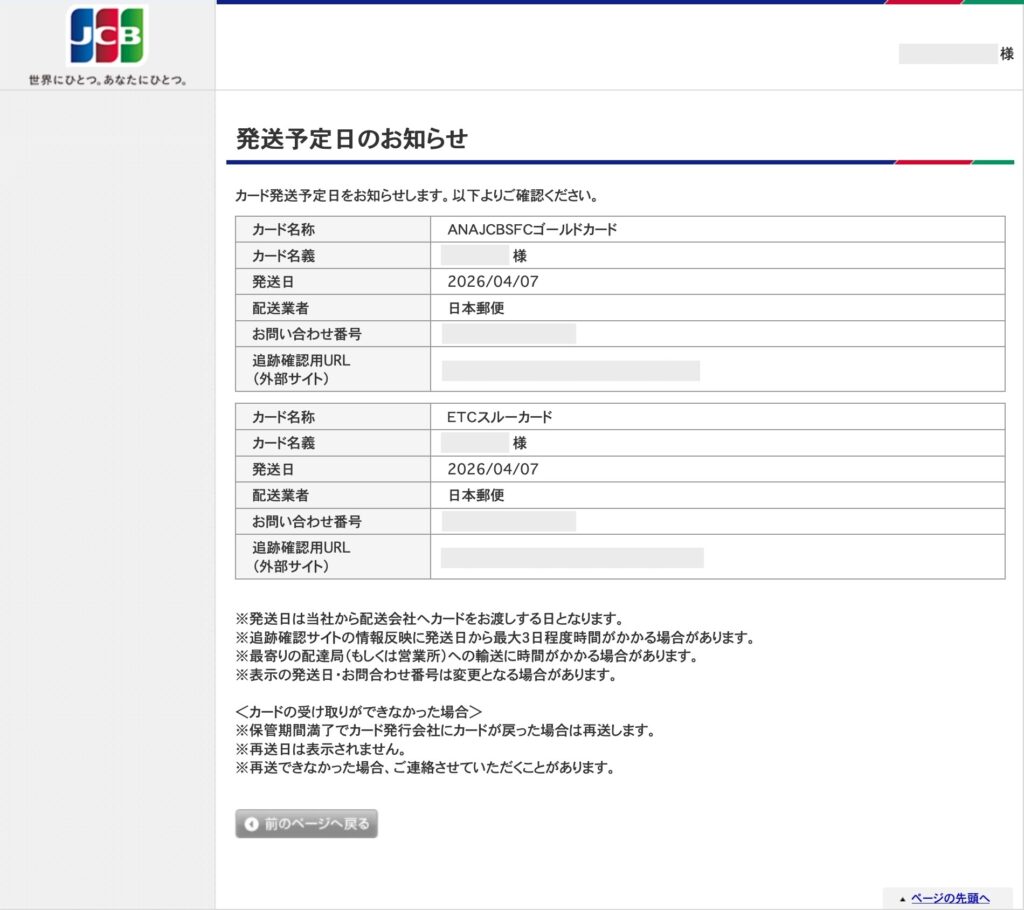Image resolution: width=1024 pixels, height=910 pixels.
Task: Click the note starting ※発送日は当社から
Action: coord(430,619)
